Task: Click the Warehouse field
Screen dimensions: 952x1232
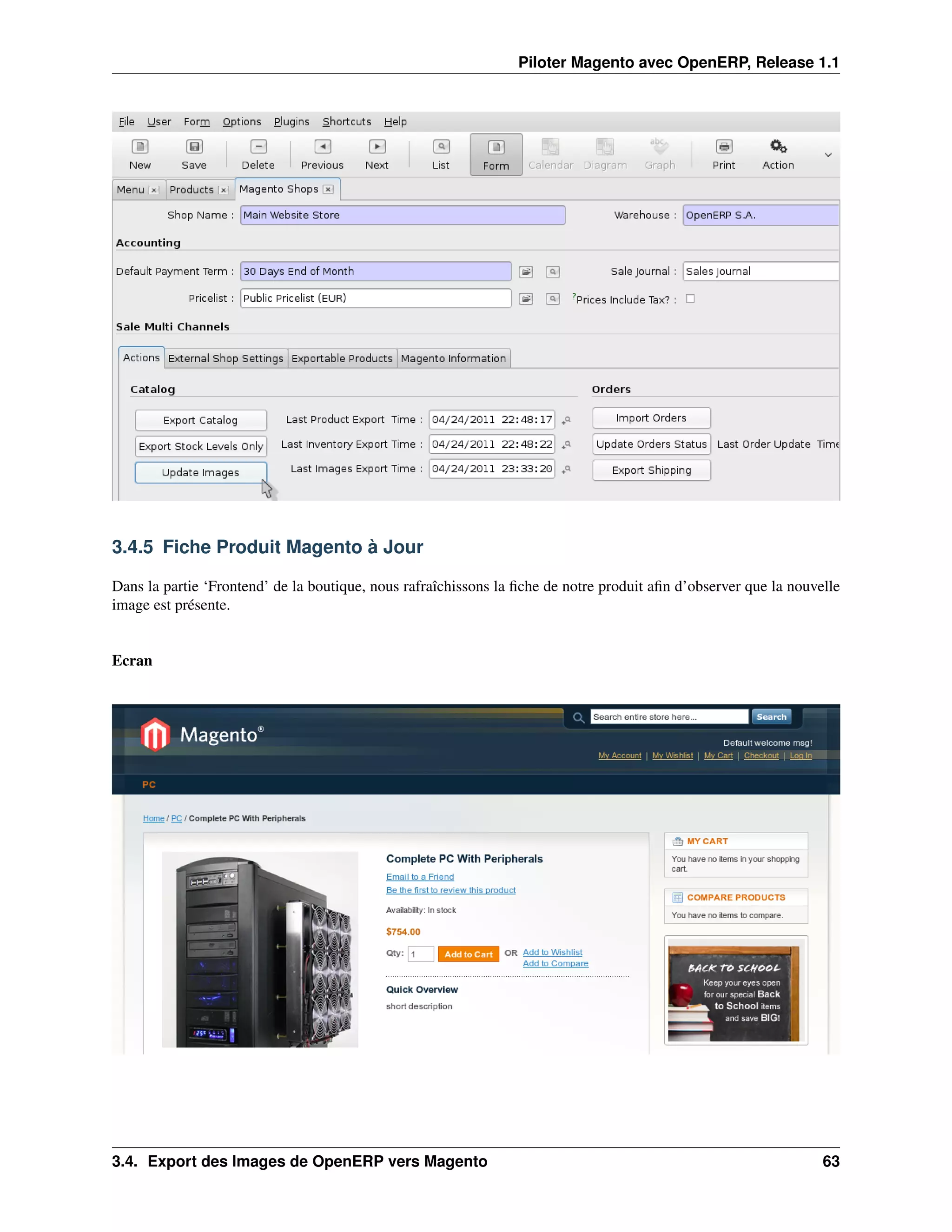Action: click(760, 215)
